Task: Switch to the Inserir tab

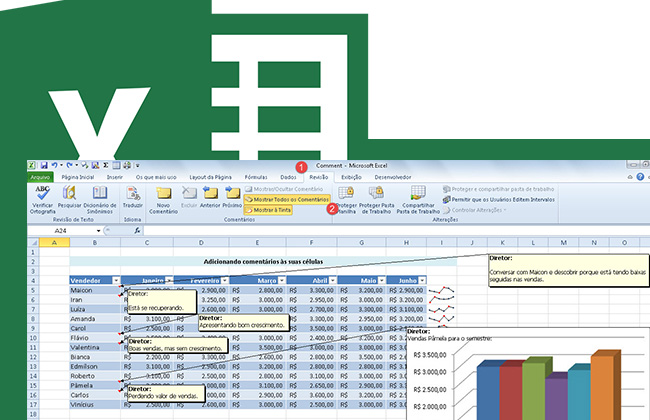Action: point(115,177)
